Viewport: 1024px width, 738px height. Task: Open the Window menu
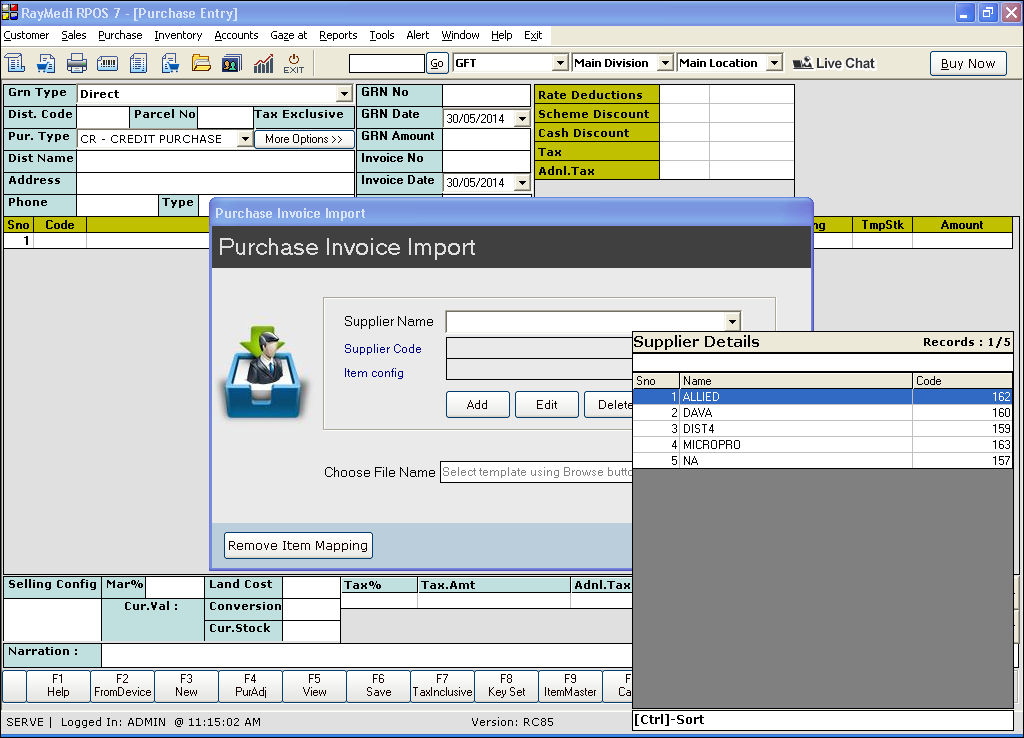point(460,35)
